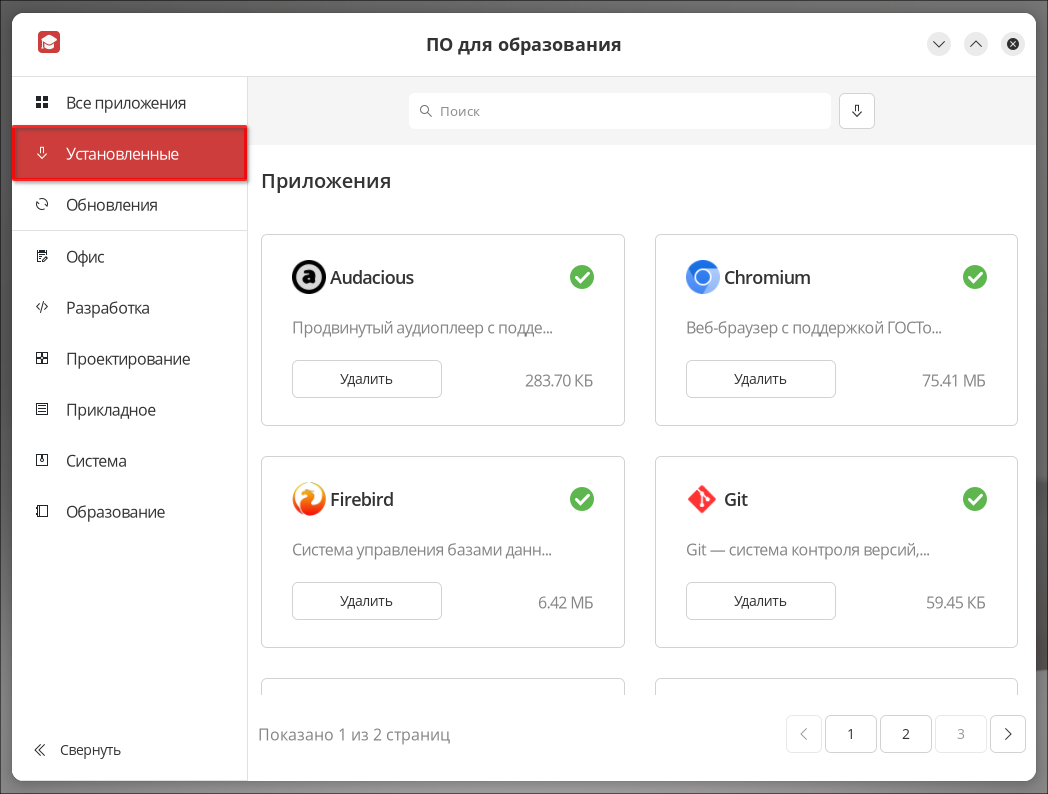
Task: Click the Office category icon
Action: tap(42, 256)
